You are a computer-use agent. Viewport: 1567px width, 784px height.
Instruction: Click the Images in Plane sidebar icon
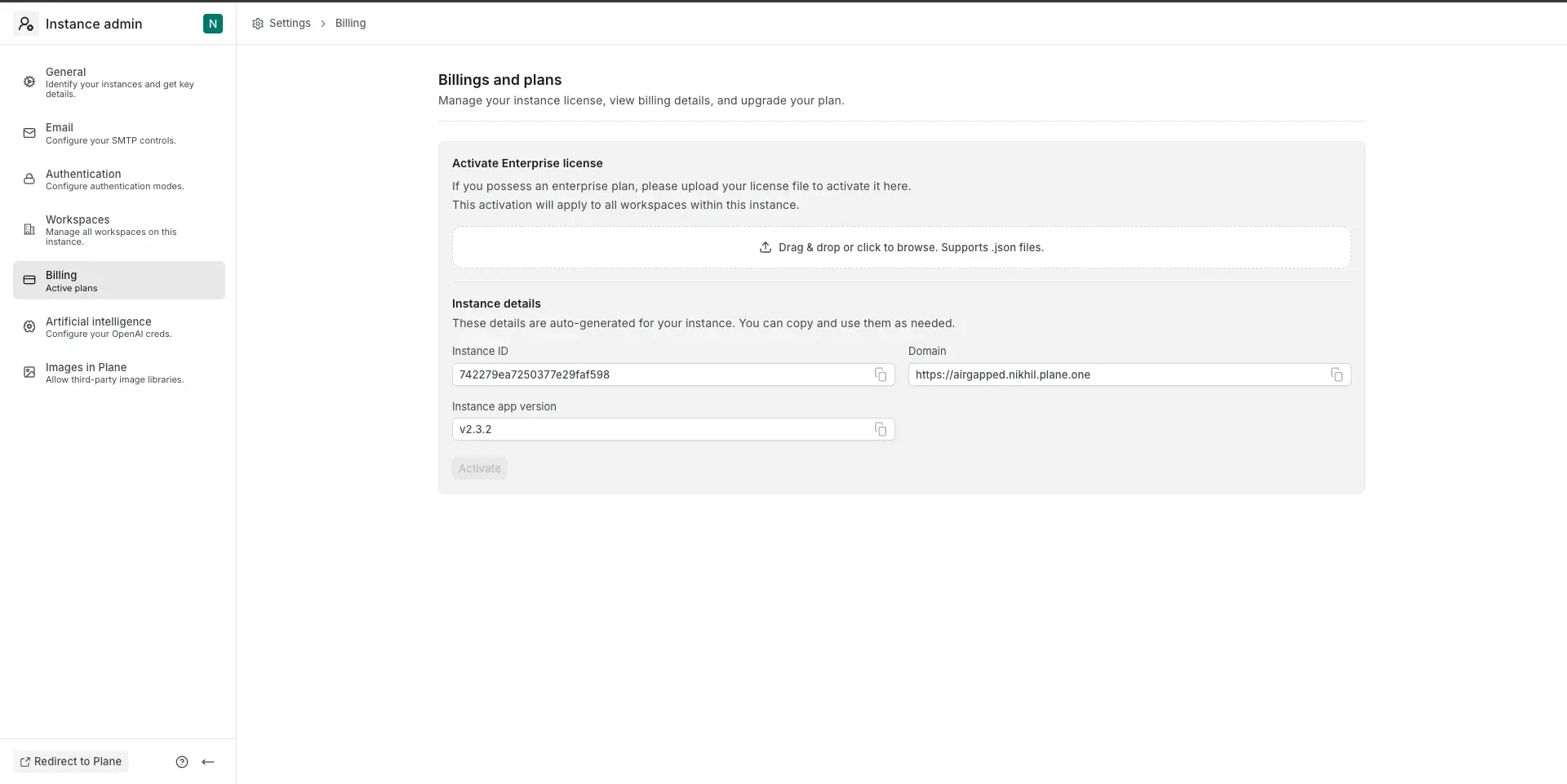29,372
